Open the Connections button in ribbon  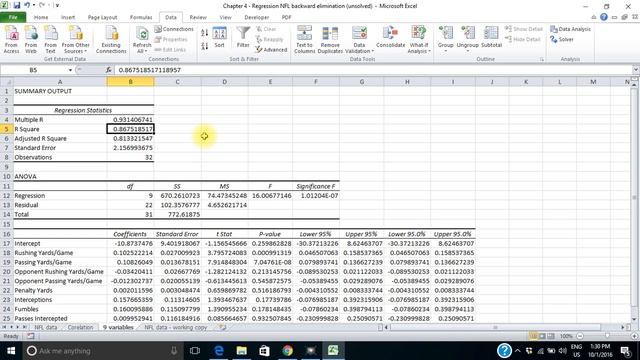[x=174, y=29]
